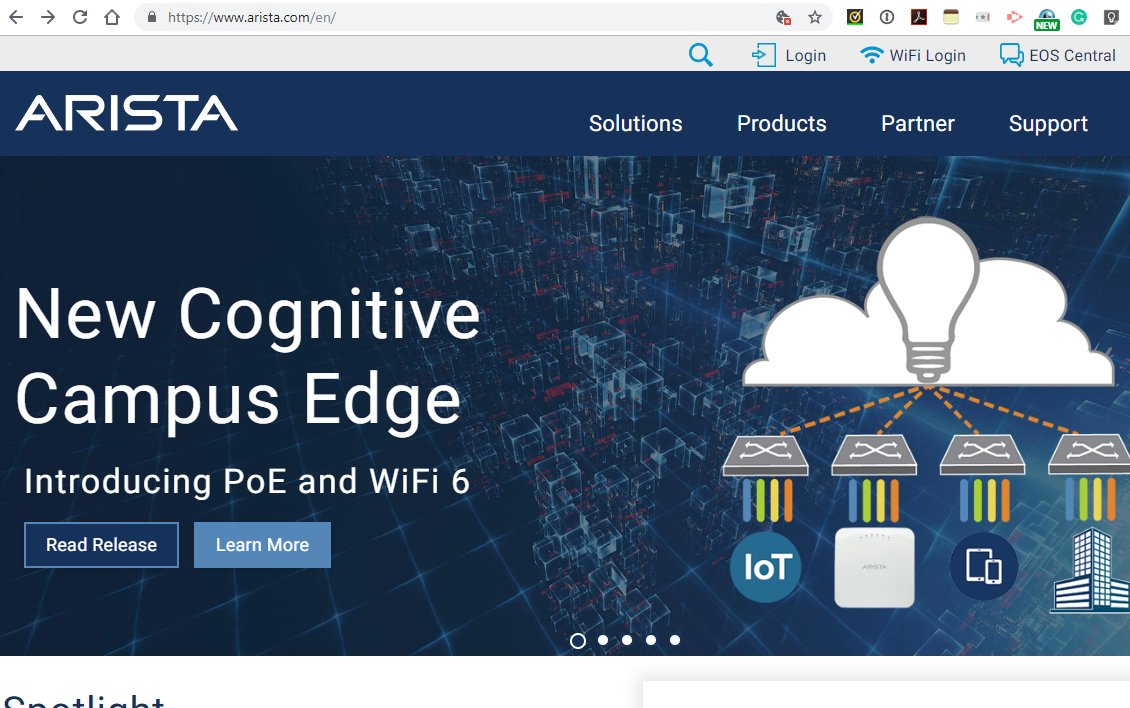
Task: Open the extension with the NEW badge
Action: point(1046,19)
